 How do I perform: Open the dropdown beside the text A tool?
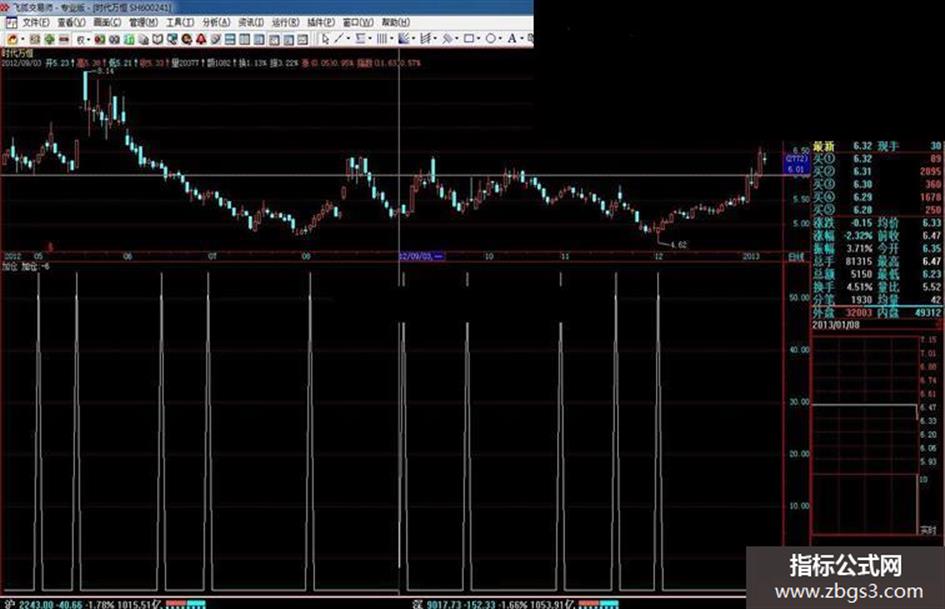click(522, 39)
